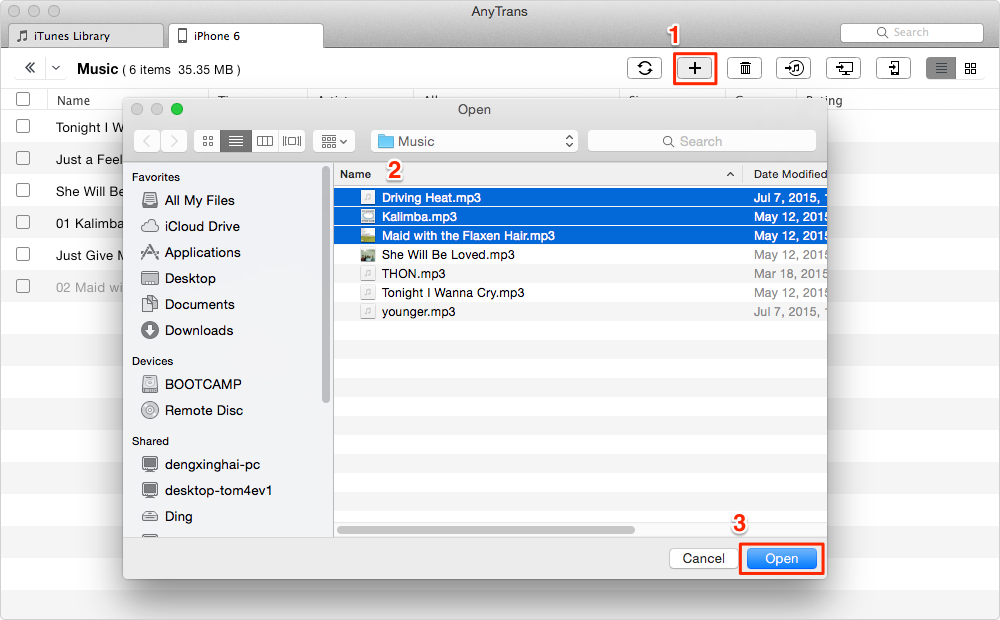
Task: Open the Music folder location popup
Action: [474, 141]
